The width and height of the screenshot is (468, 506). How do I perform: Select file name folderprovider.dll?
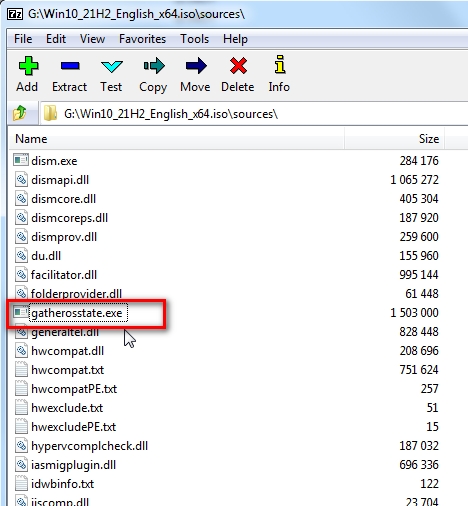[x=76, y=294]
